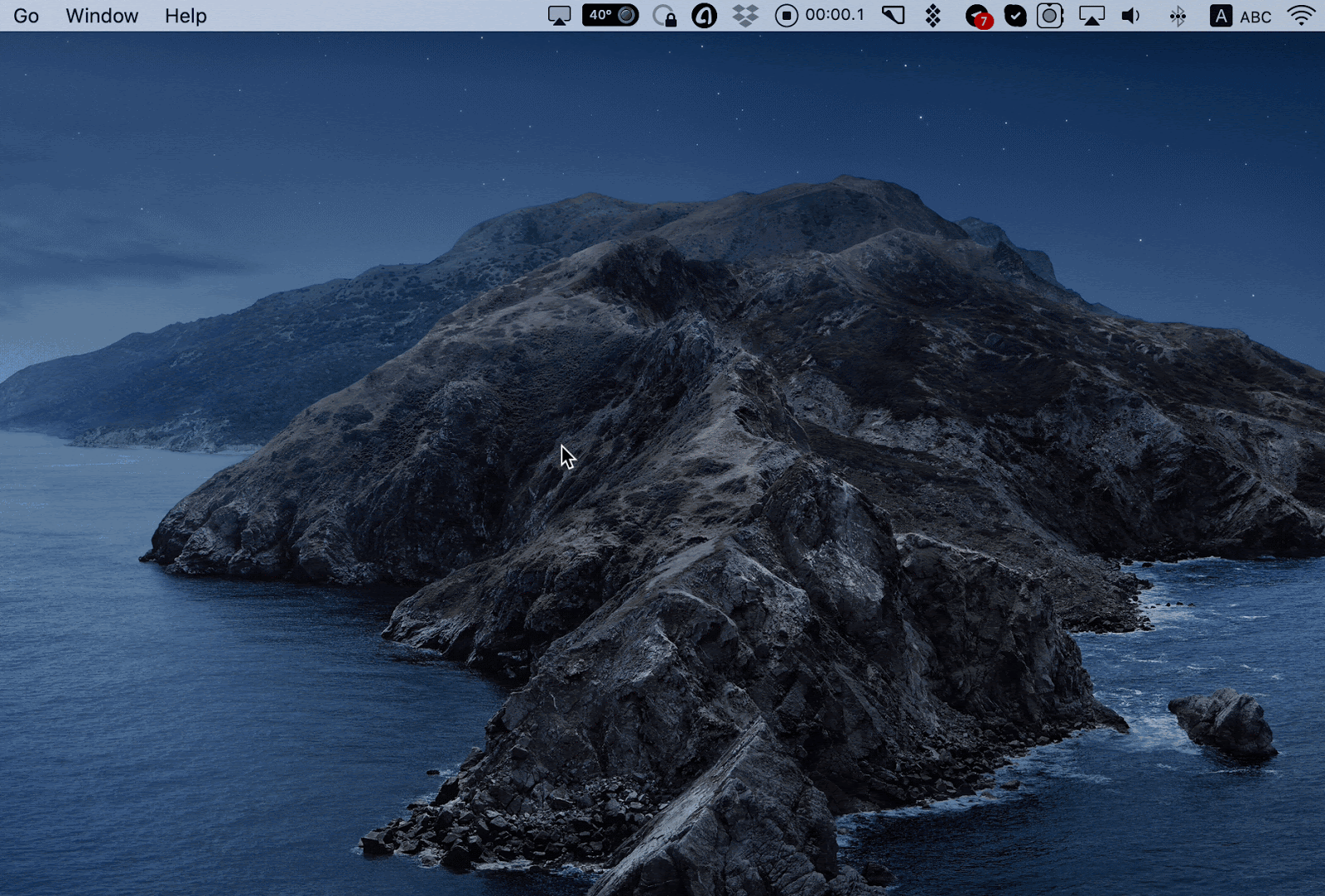The width and height of the screenshot is (1325, 896).
Task: Click the leftmost display mirroring icon
Action: point(559,15)
